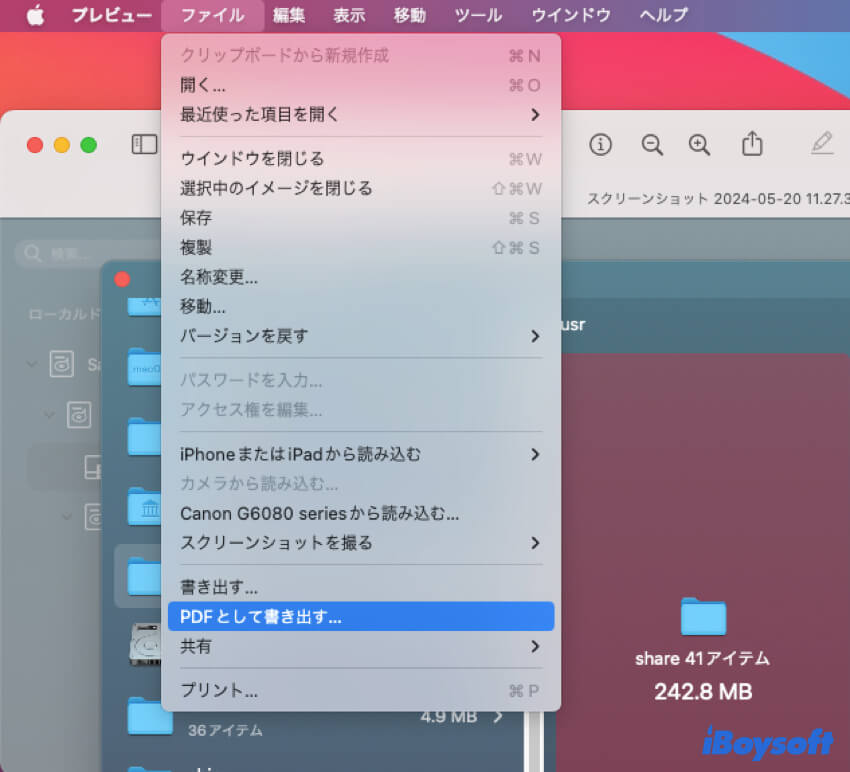This screenshot has height=772, width=850.
Task: Expand バージョンを戻す submenu
Action: click(x=361, y=336)
